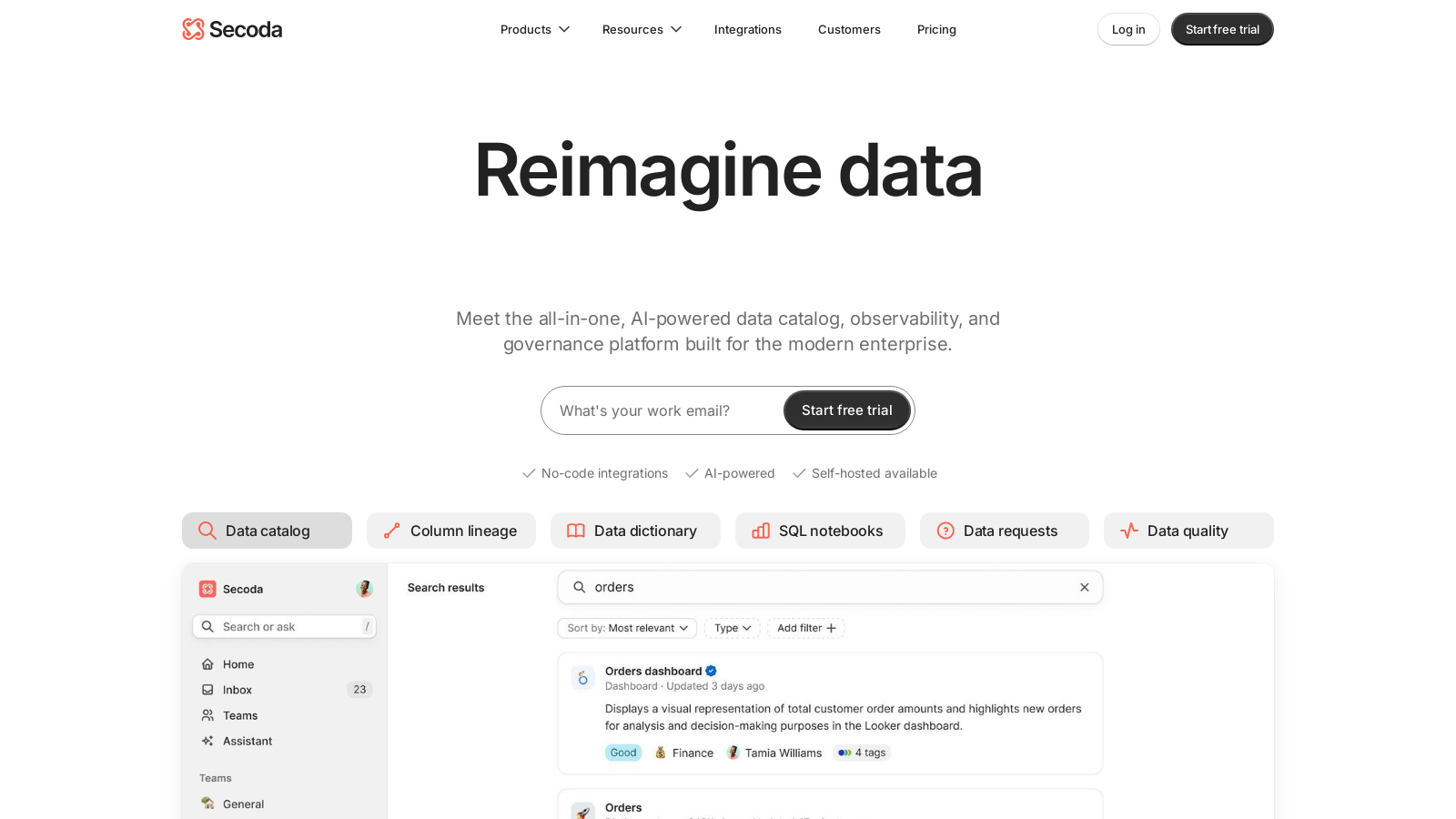Select the SQL notebooks tab

point(820,531)
